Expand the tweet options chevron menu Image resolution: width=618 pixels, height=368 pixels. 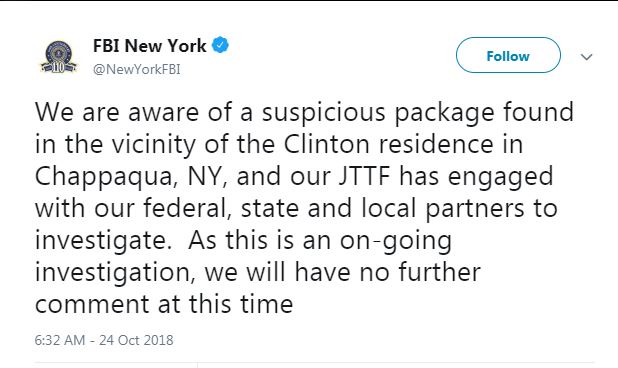click(586, 57)
